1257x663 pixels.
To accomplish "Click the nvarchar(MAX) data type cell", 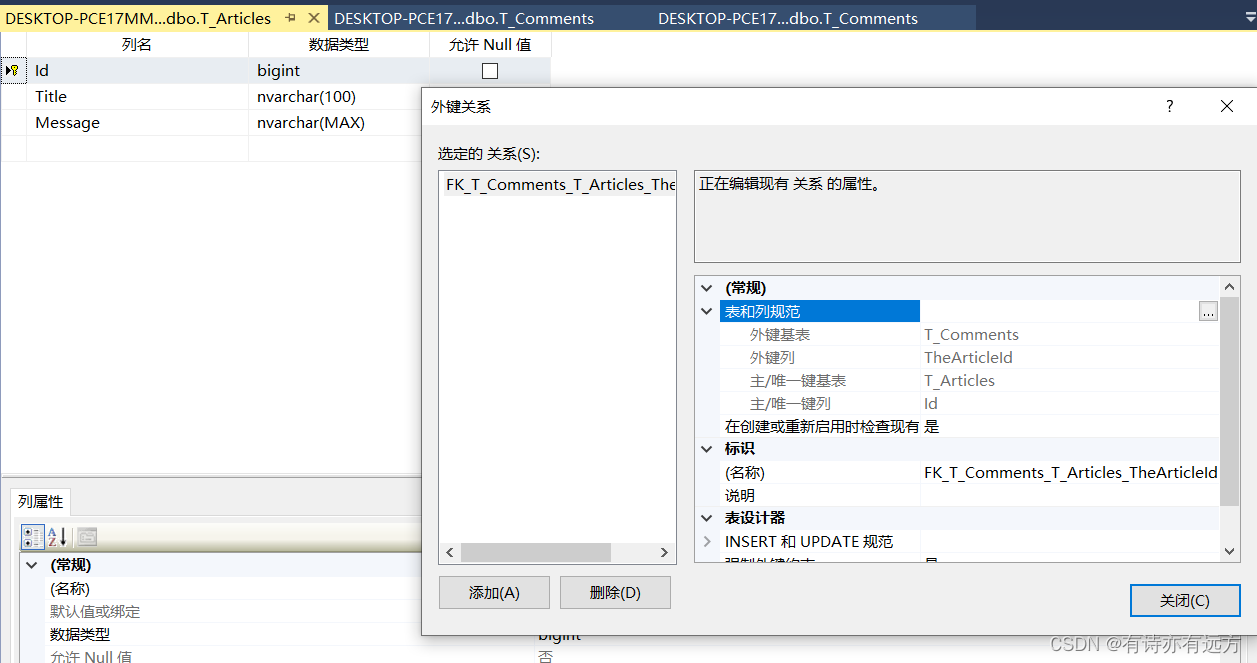I will click(336, 123).
